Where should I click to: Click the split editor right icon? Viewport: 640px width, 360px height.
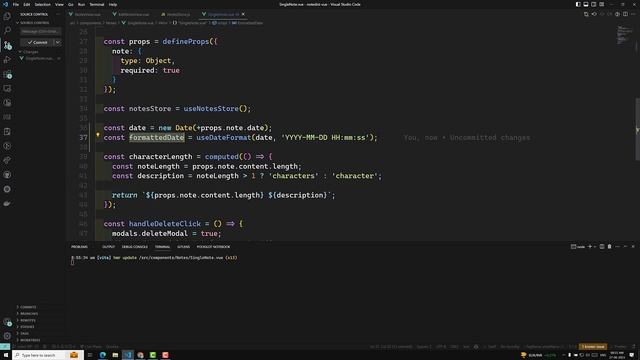pos(625,14)
